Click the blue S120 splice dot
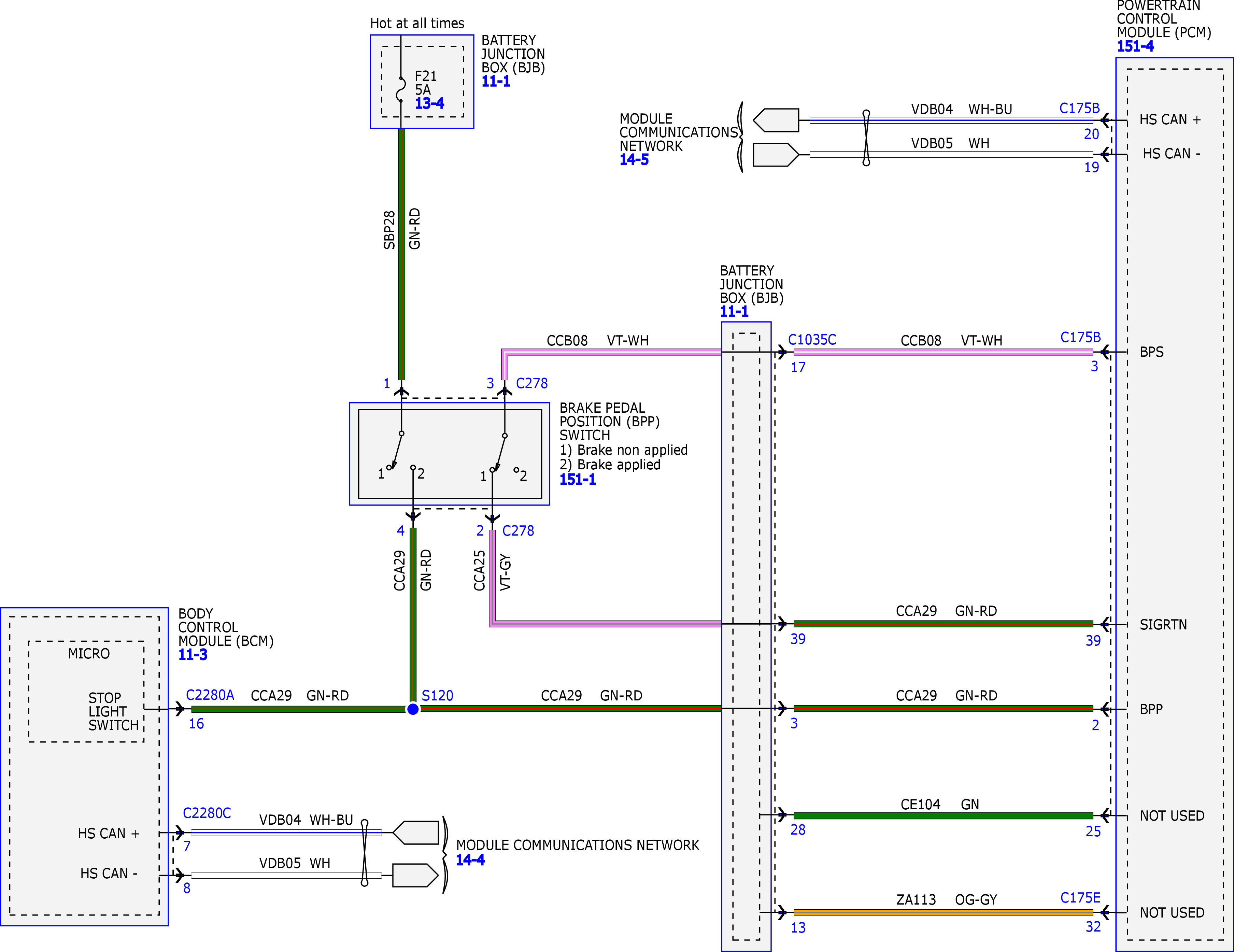This screenshot has width=1234, height=952. click(x=413, y=709)
